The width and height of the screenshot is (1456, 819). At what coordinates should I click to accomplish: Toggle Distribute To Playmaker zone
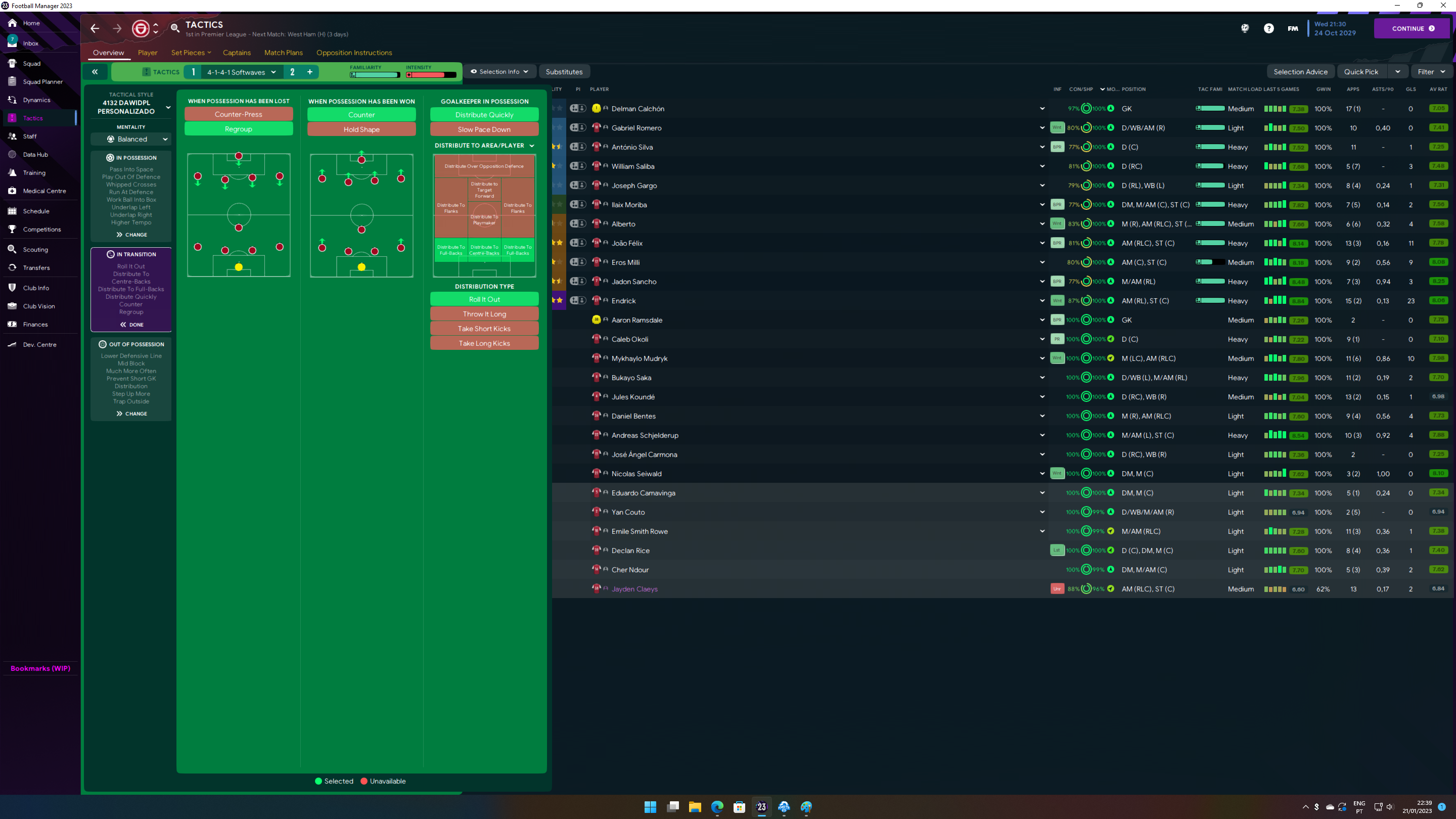484,220
